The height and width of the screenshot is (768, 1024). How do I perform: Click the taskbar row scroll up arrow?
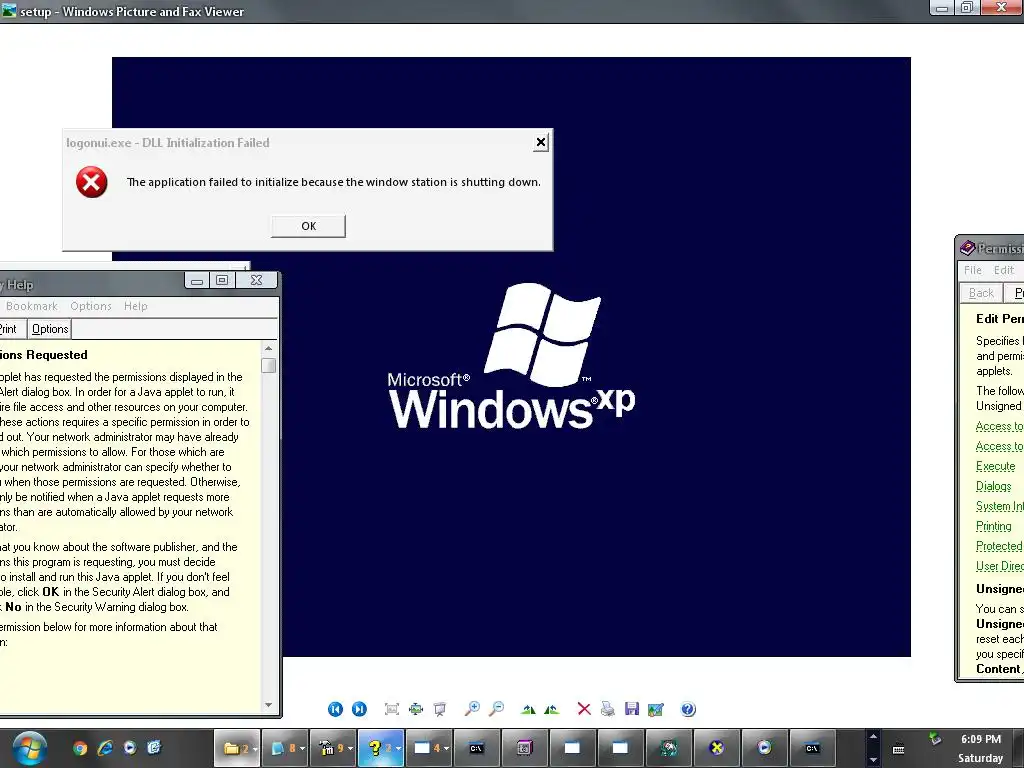(x=873, y=737)
